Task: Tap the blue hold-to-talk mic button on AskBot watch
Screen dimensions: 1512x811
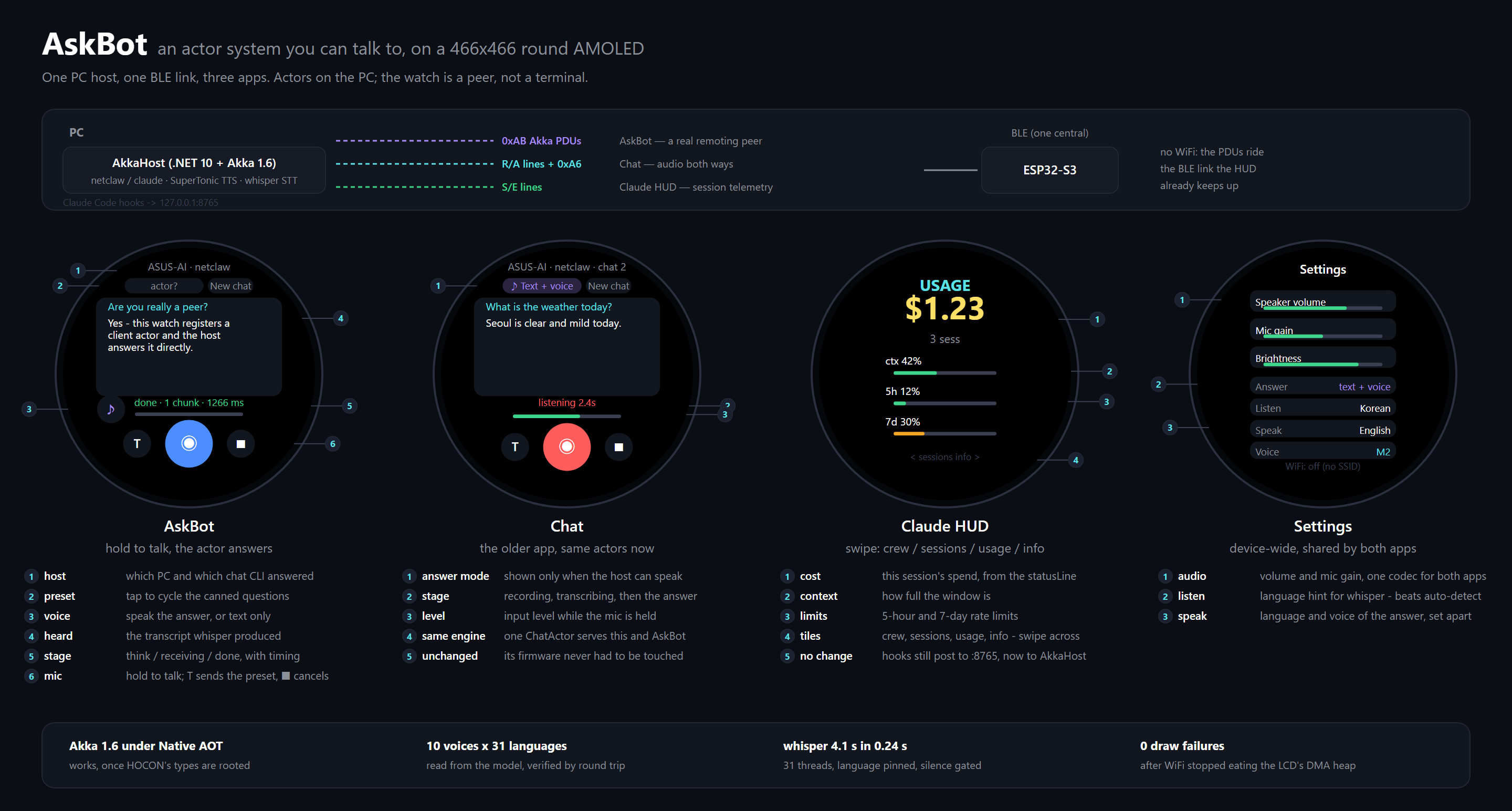Action: coord(188,443)
